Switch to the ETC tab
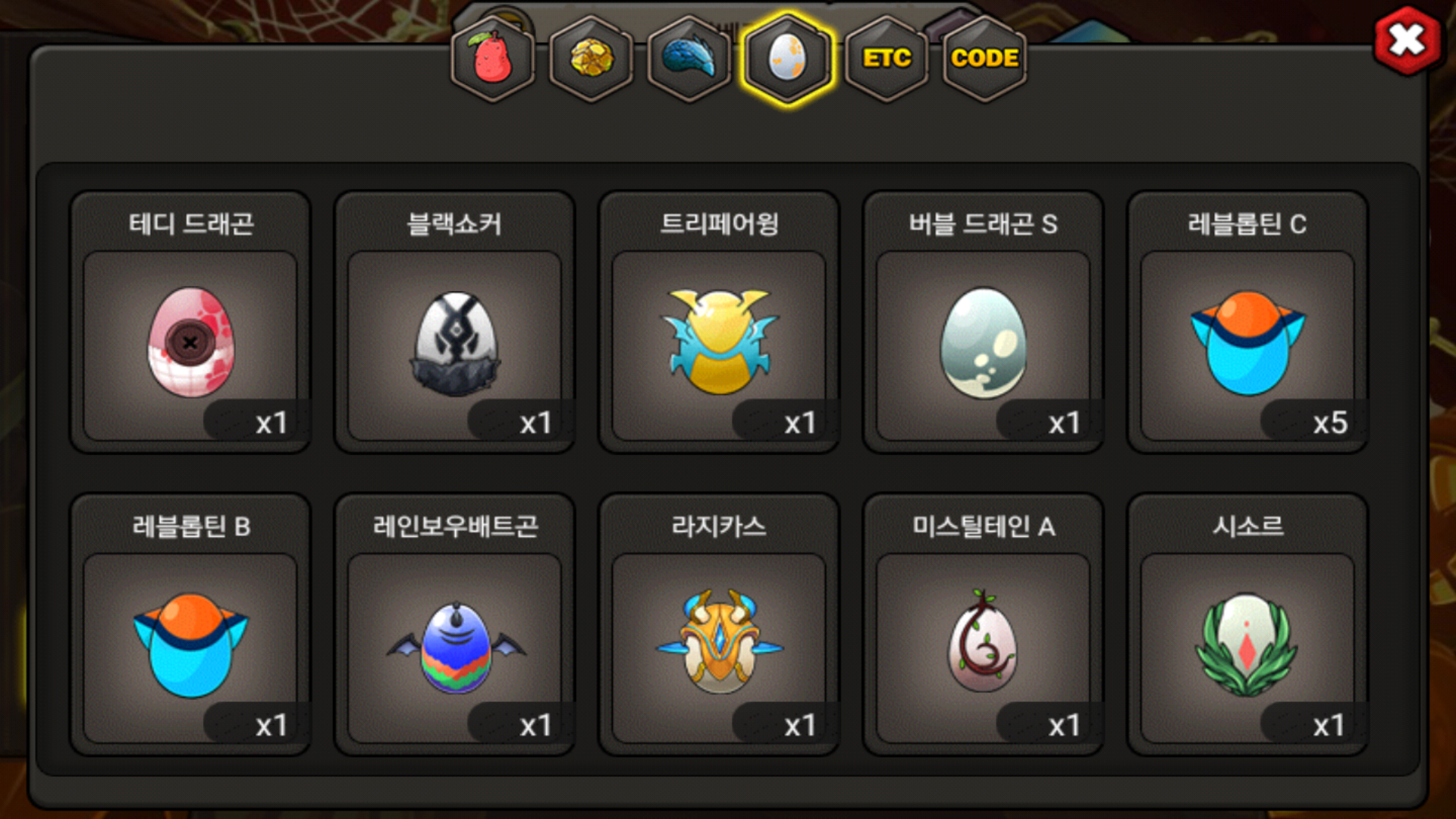 click(x=886, y=58)
